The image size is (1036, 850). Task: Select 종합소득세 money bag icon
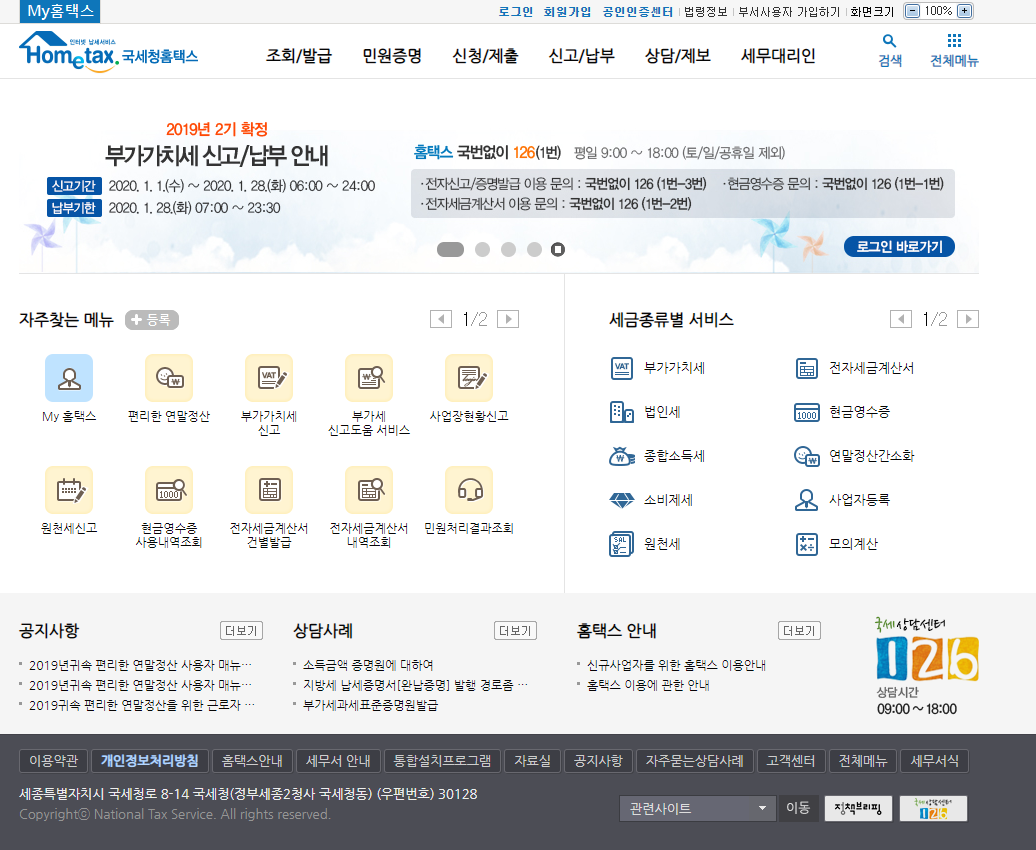point(622,456)
